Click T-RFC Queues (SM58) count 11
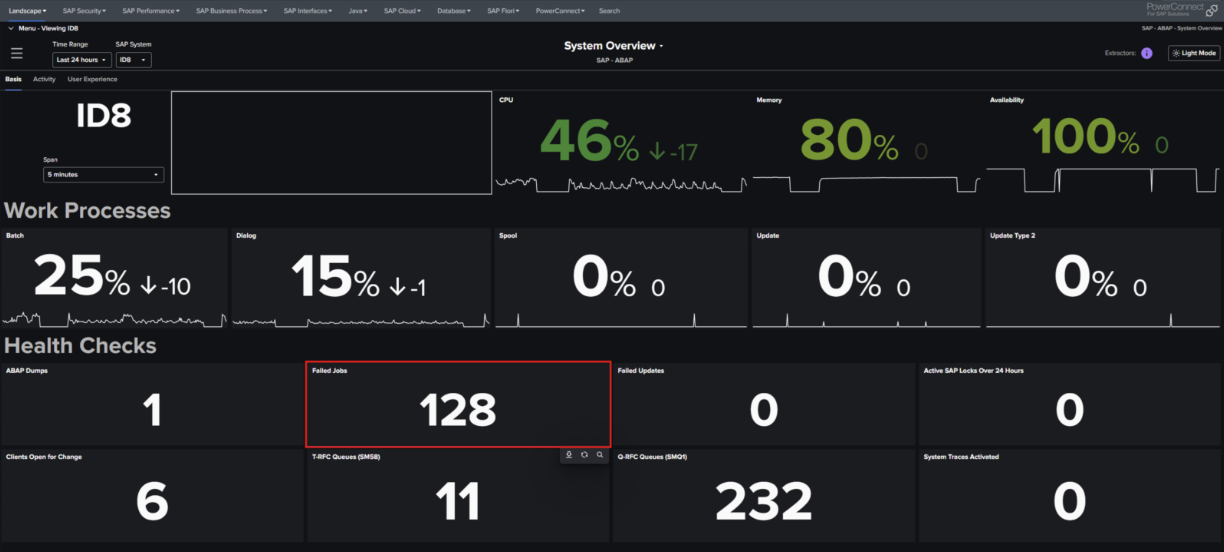 tap(458, 502)
